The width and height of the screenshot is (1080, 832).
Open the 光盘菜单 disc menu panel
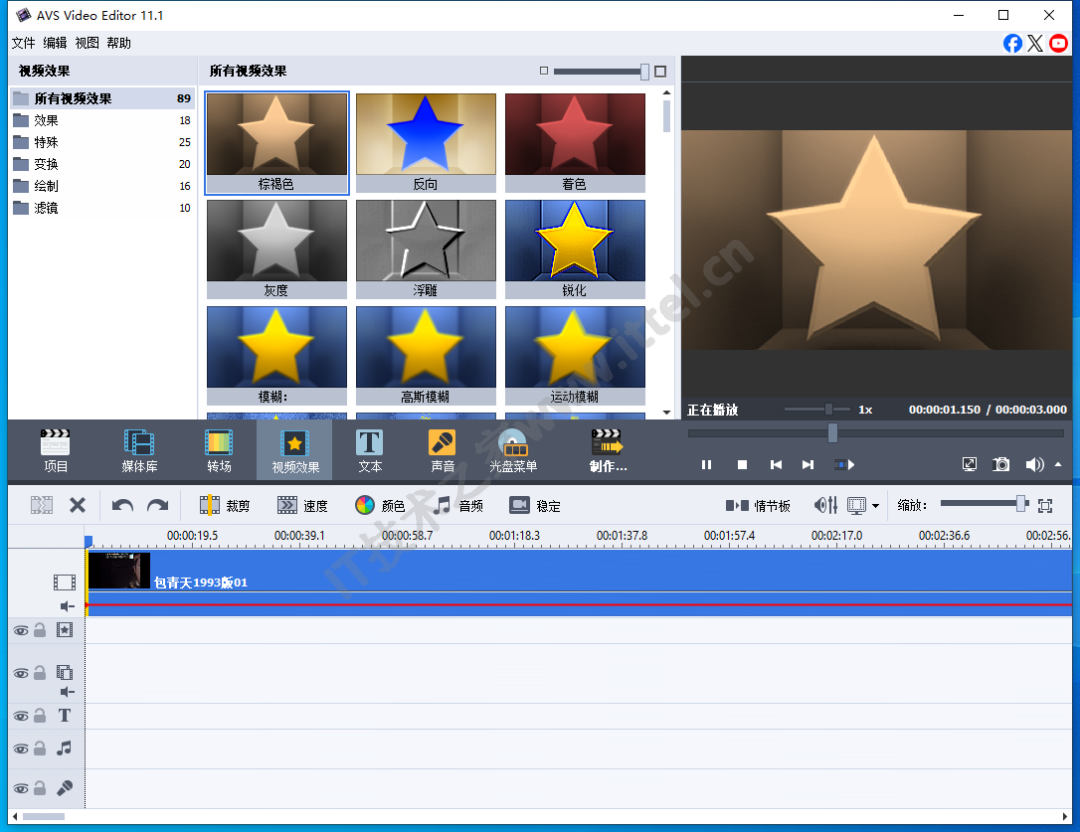[x=513, y=450]
